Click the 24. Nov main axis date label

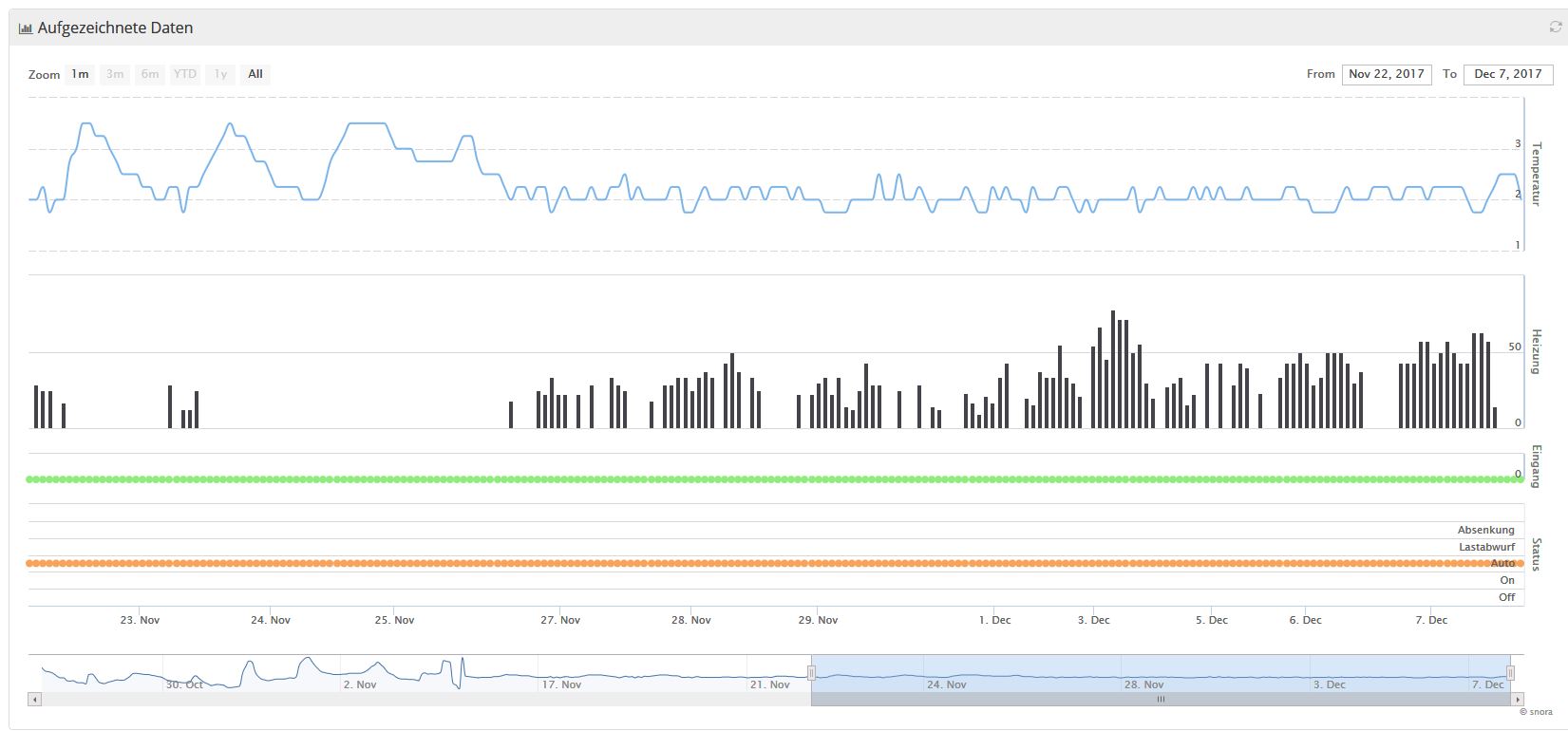pyautogui.click(x=271, y=620)
